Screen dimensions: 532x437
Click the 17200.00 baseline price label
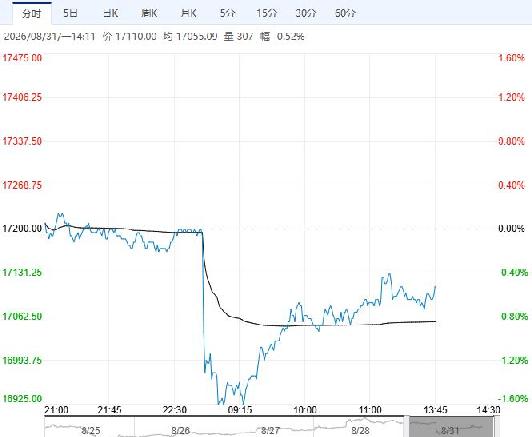[22, 228]
